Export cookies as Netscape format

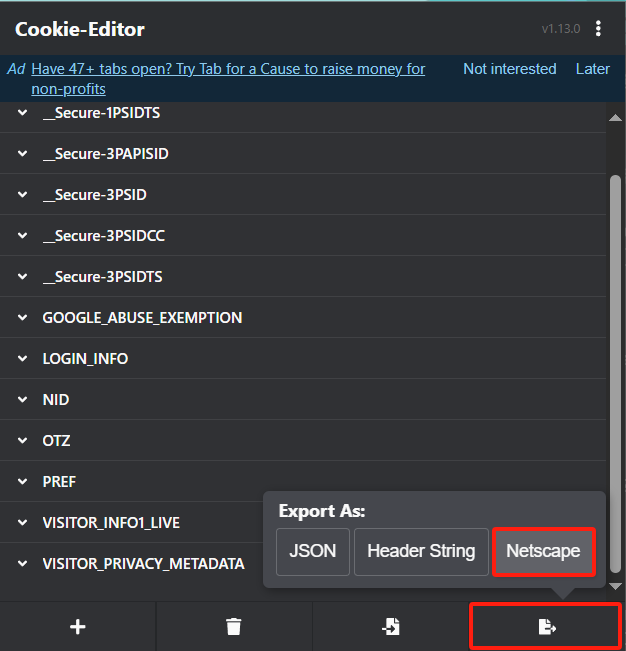click(x=543, y=551)
